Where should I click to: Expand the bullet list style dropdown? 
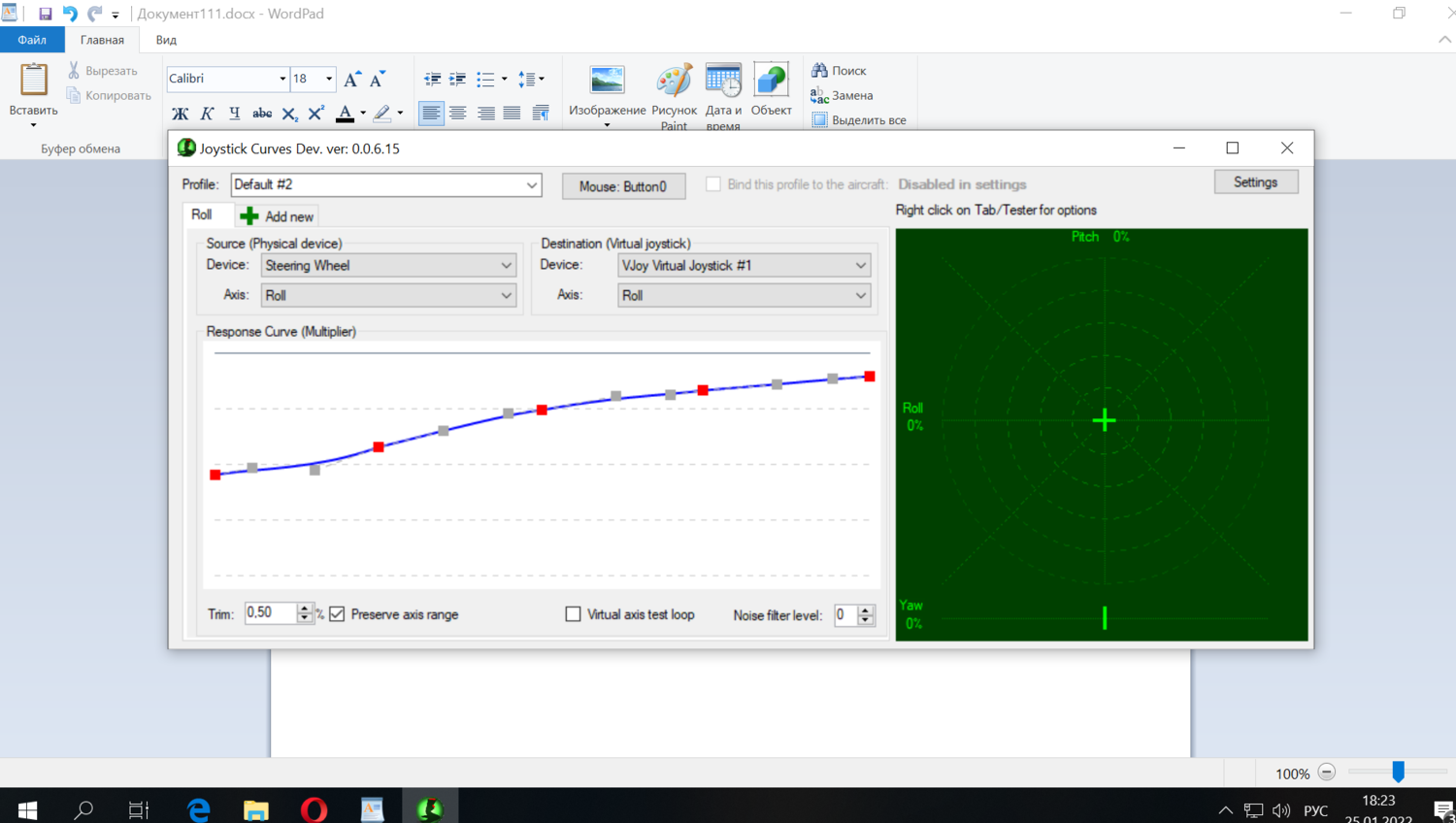(x=505, y=79)
